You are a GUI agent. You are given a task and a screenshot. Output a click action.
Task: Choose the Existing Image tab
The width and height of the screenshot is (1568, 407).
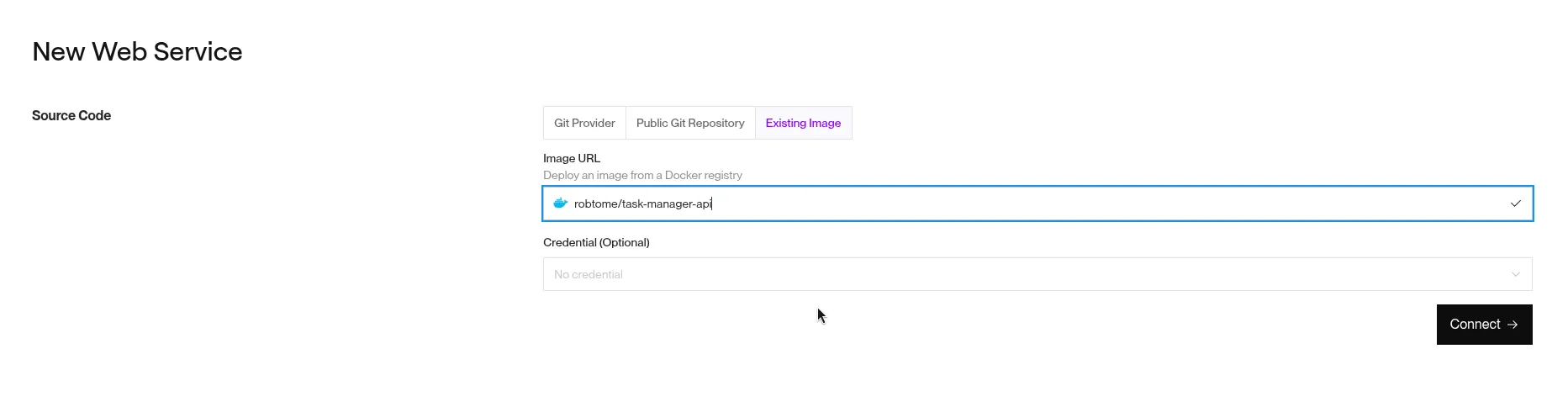point(803,123)
